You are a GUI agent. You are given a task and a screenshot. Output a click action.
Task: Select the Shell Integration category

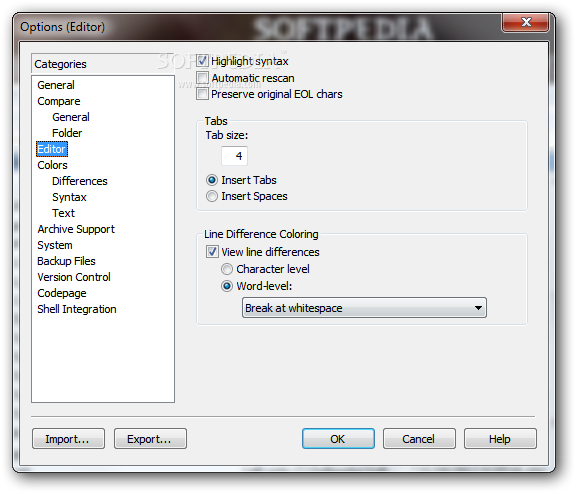(x=77, y=309)
